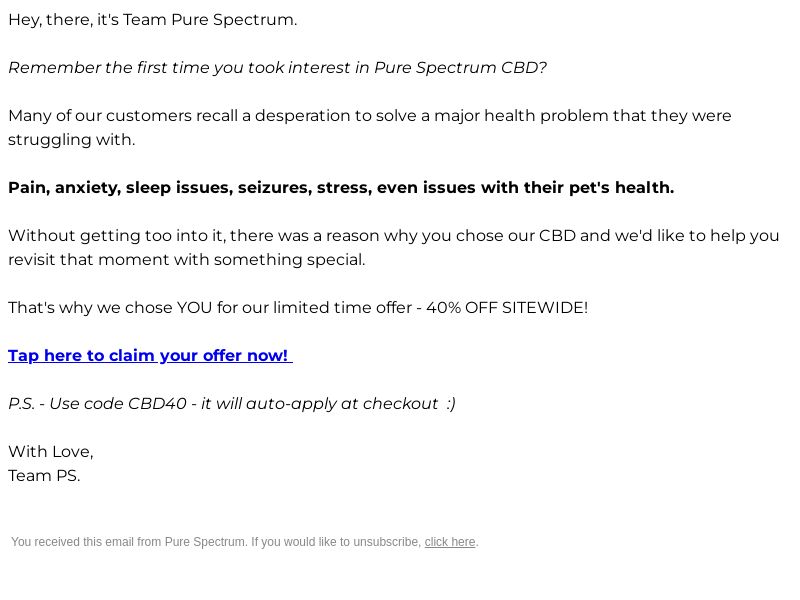Click the 'revisit that moment with something special' line
Viewport: 800px width, 600px height.
tap(187, 260)
